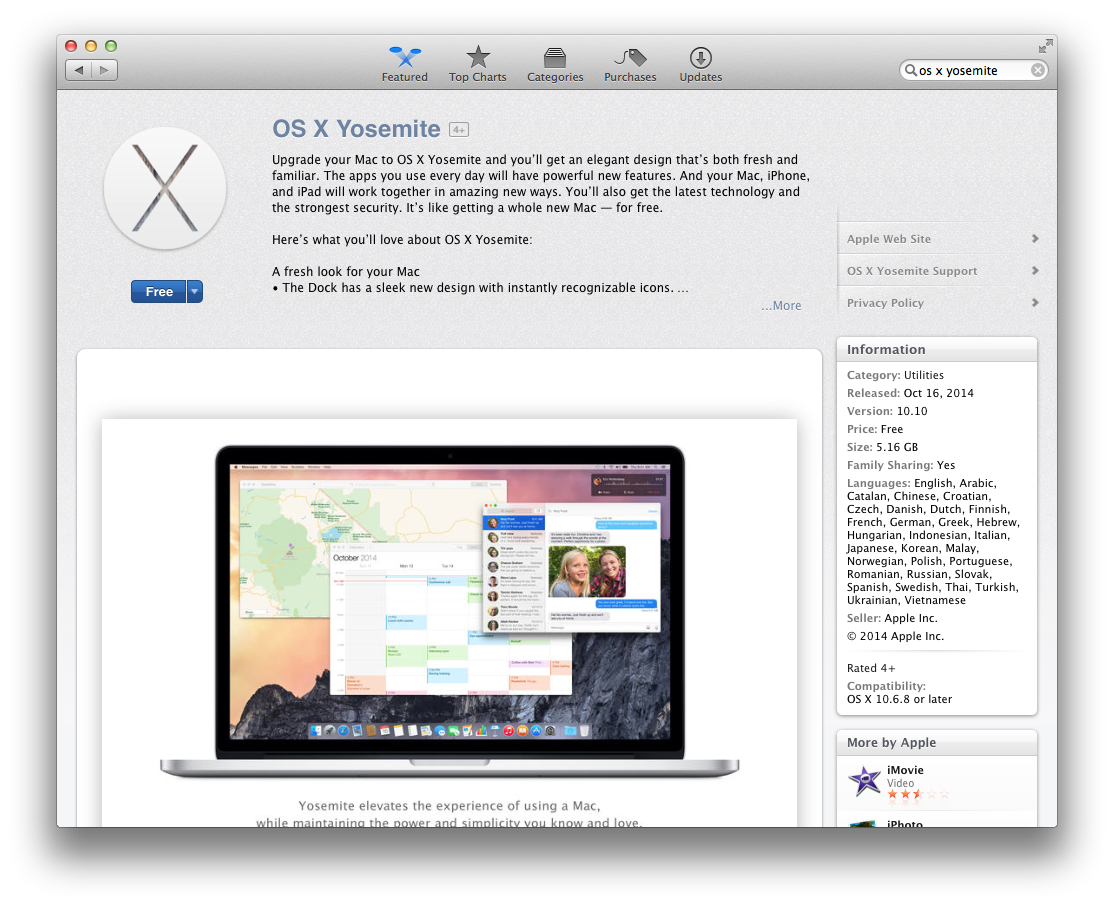Click the 'Category: Utilities' text

[895, 375]
